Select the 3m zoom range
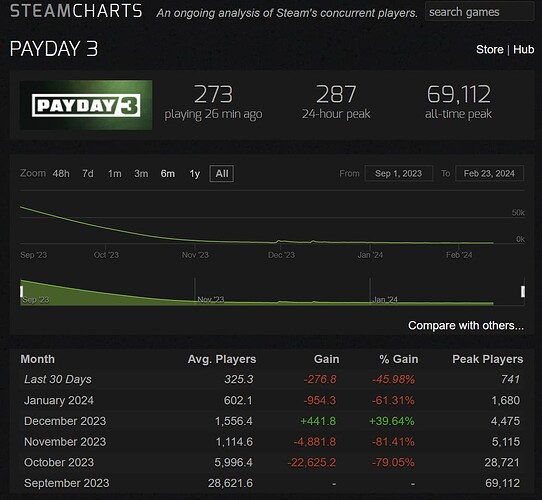Viewport: 542px width, 500px height. [x=141, y=173]
